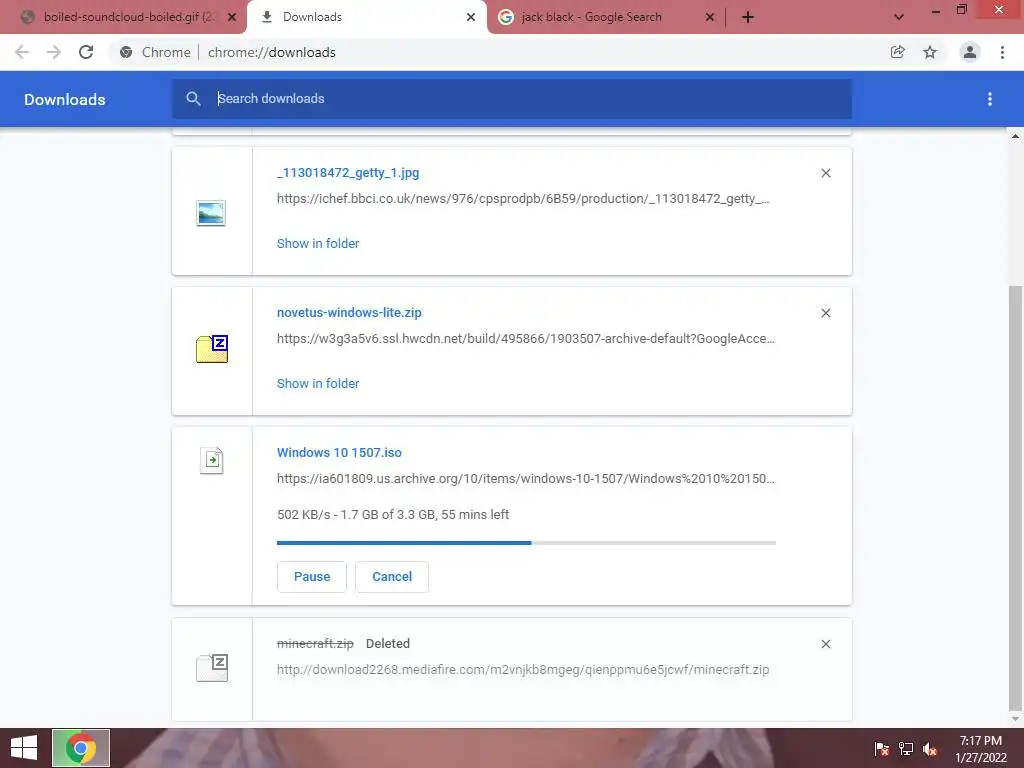The image size is (1024, 768).
Task: Click the deleted minecraft.zip file icon
Action: click(x=212, y=667)
